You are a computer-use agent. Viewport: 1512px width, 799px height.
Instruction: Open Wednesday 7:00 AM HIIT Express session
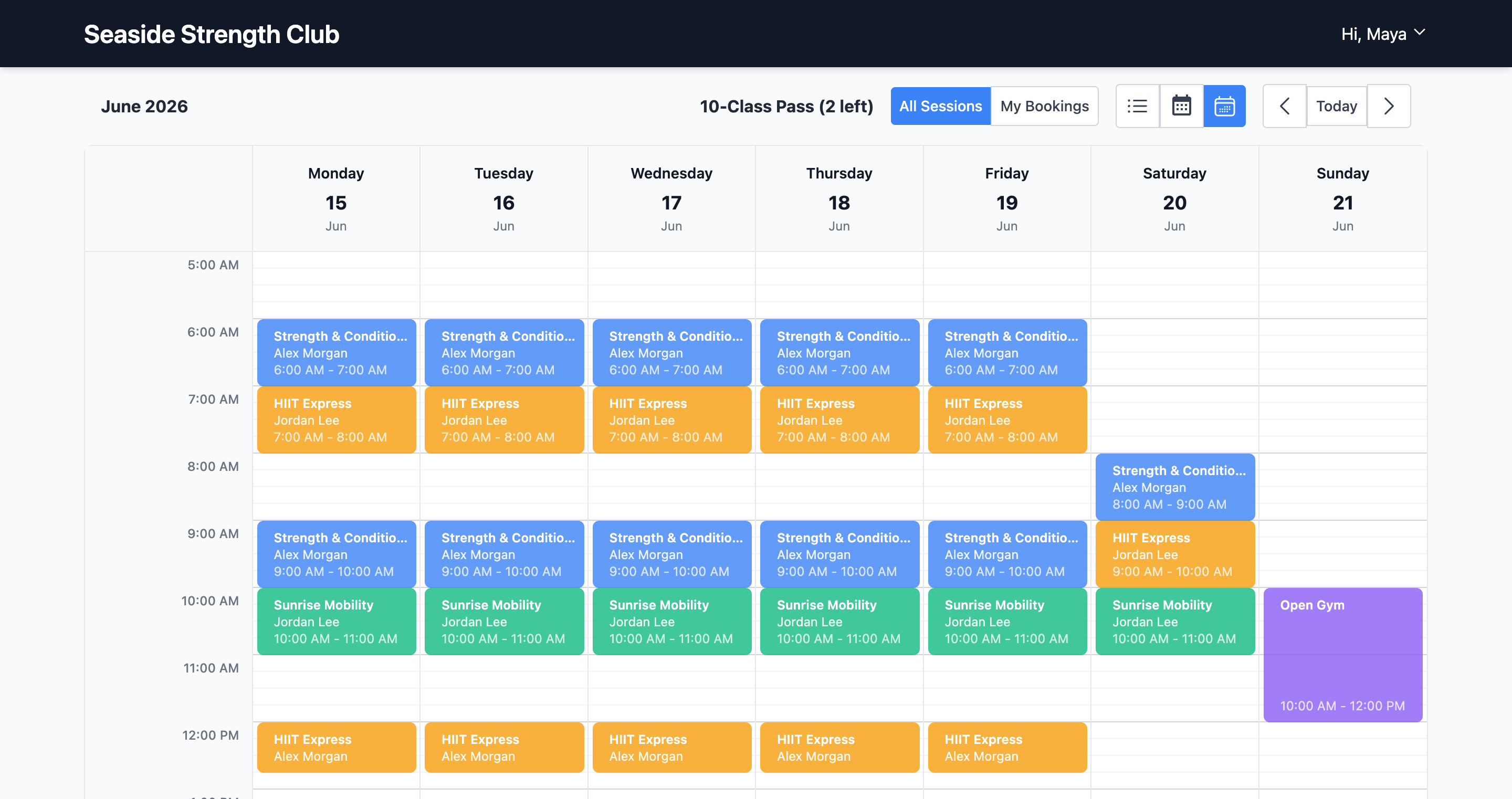[672, 420]
